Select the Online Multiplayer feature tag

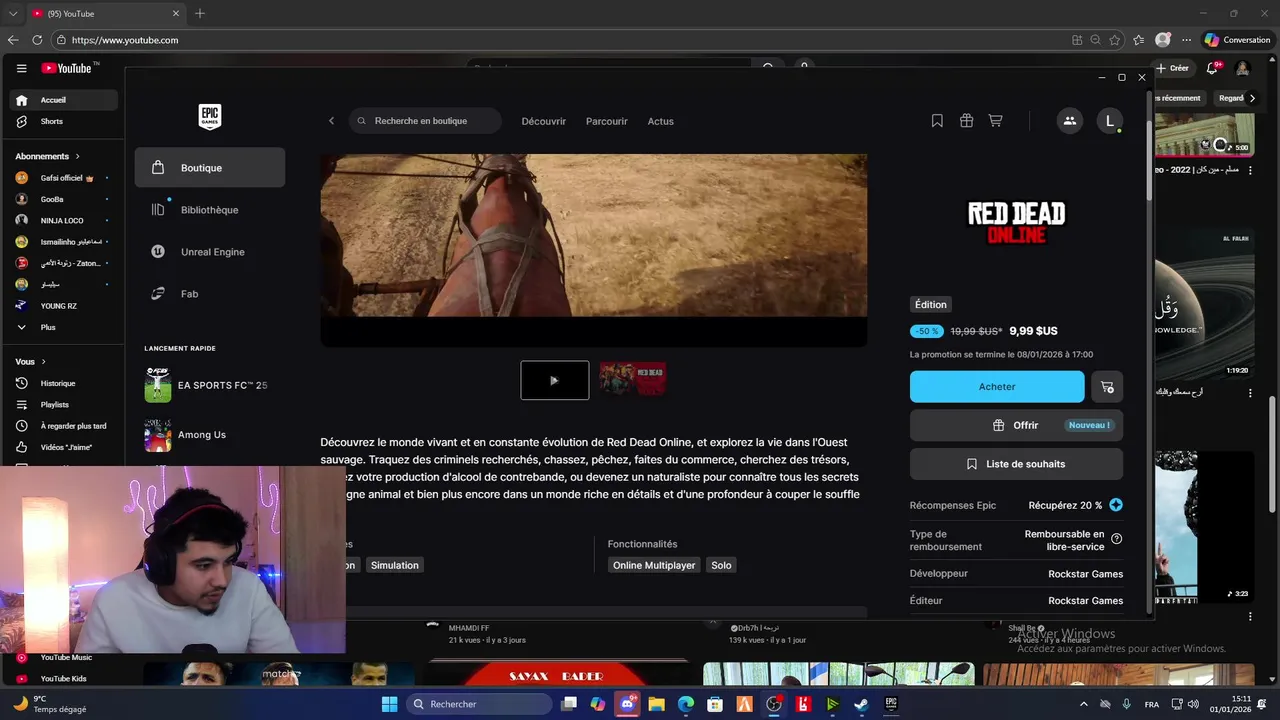click(x=654, y=565)
